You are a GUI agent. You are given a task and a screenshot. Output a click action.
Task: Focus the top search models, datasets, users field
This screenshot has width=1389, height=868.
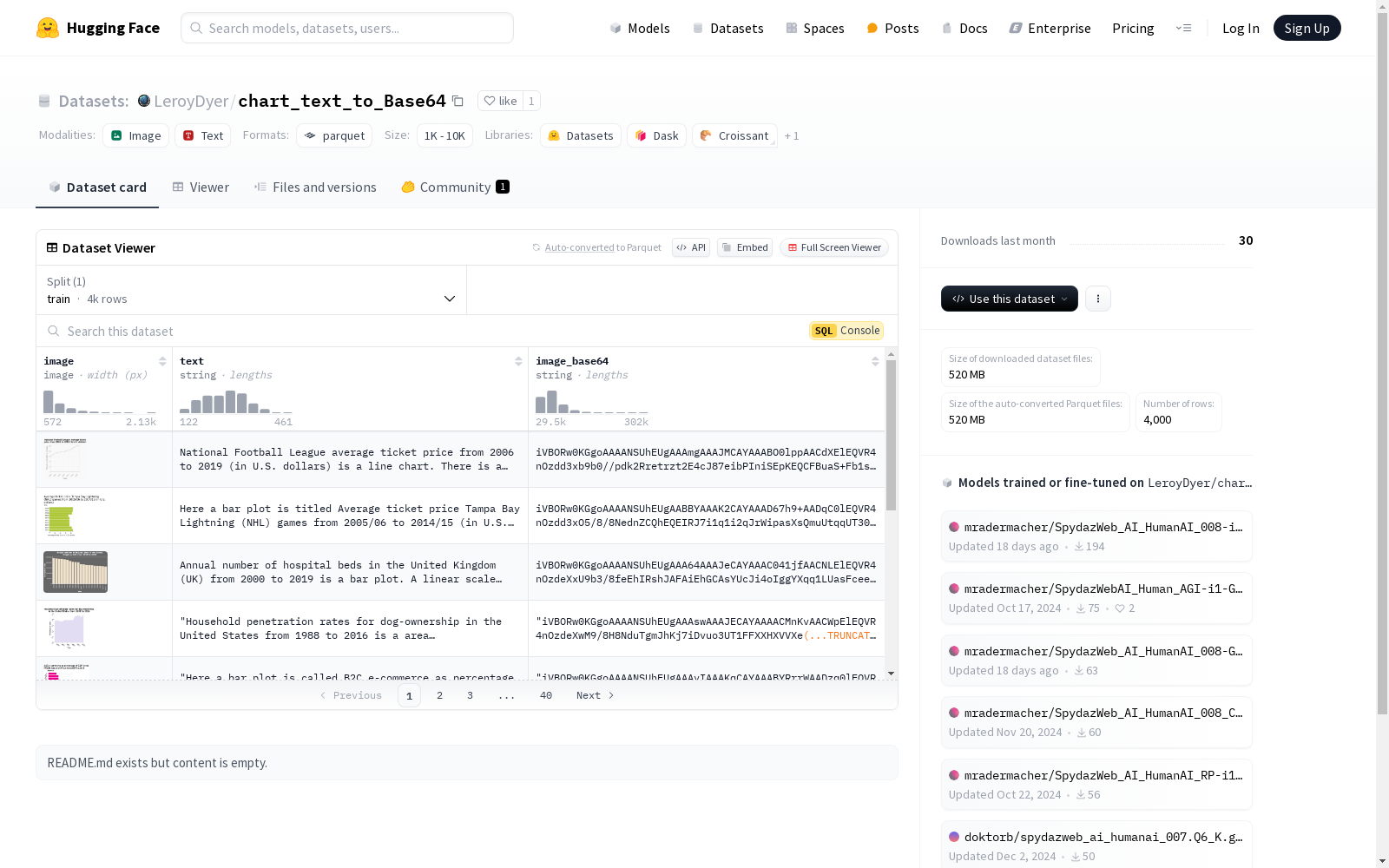click(x=347, y=28)
